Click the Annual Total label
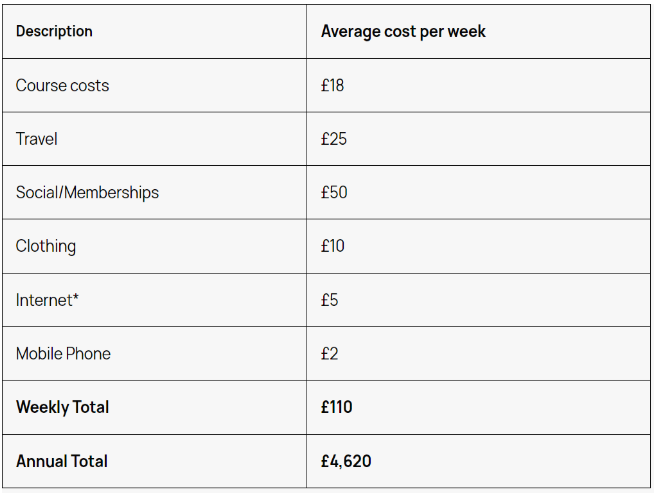Screen dimensions: 655x493 pyautogui.click(x=62, y=461)
